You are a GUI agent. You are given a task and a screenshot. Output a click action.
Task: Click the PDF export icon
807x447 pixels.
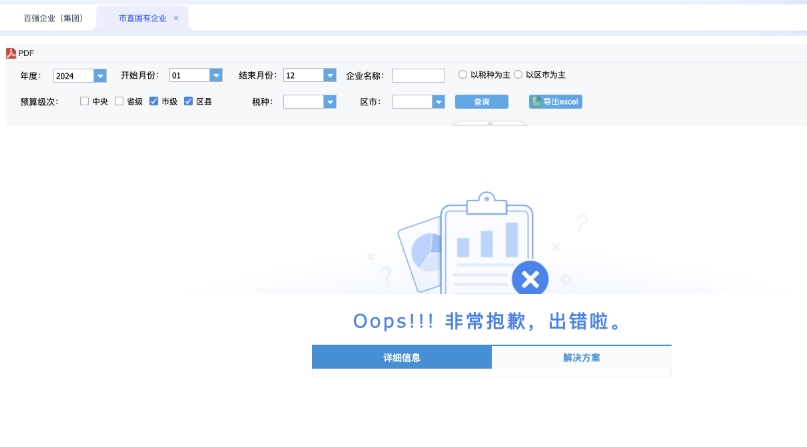point(11,53)
